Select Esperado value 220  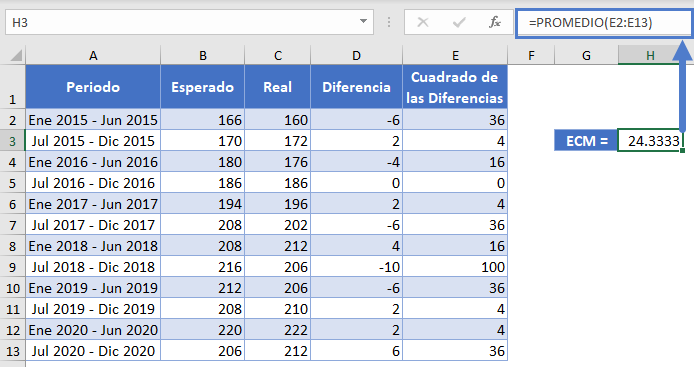[202, 330]
